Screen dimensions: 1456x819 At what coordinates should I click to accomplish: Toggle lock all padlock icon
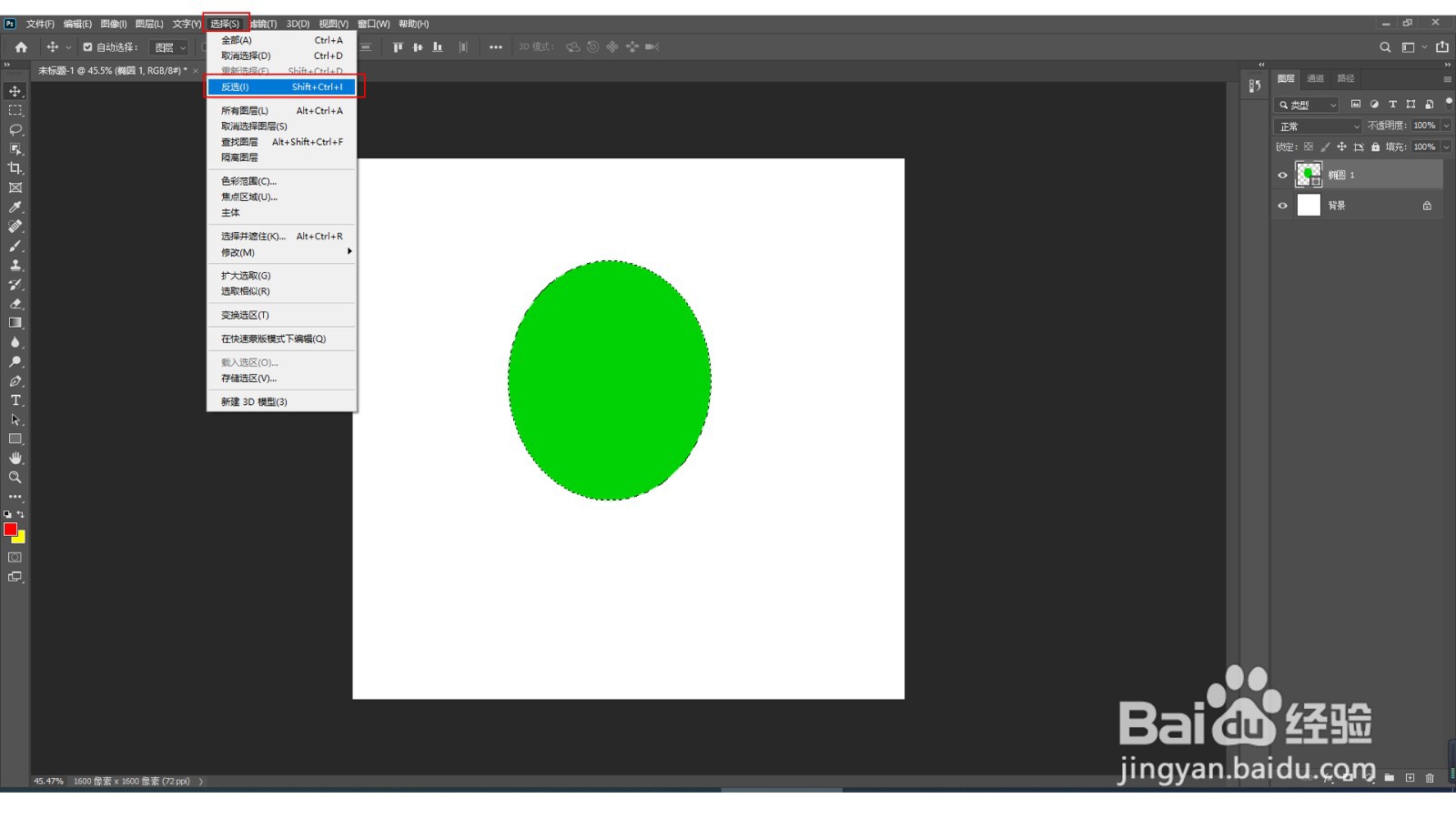(1376, 147)
